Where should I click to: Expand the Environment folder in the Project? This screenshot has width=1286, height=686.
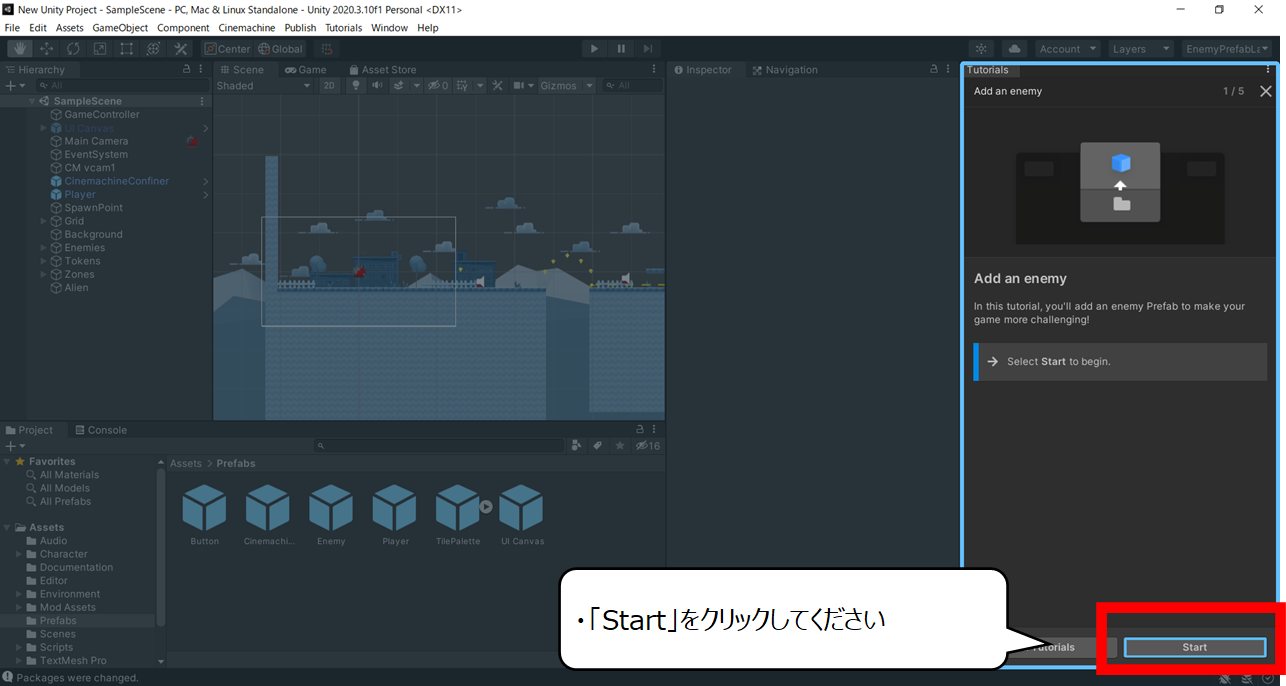point(19,594)
